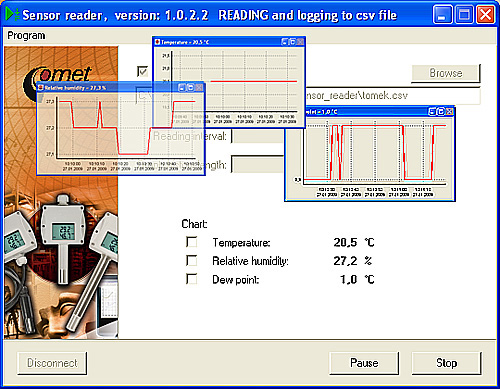Maximize the Temperature chart window
The width and height of the screenshot is (500, 389).
pos(292,42)
